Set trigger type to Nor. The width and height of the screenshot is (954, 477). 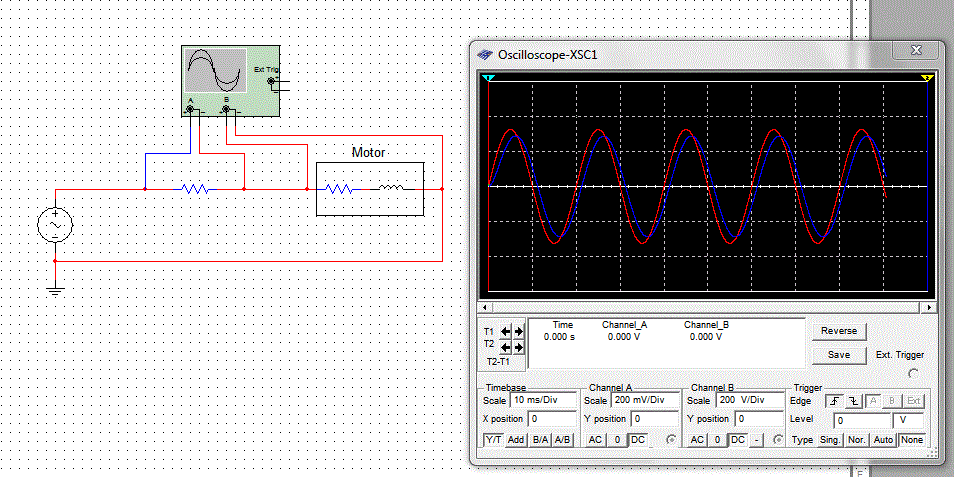857,439
